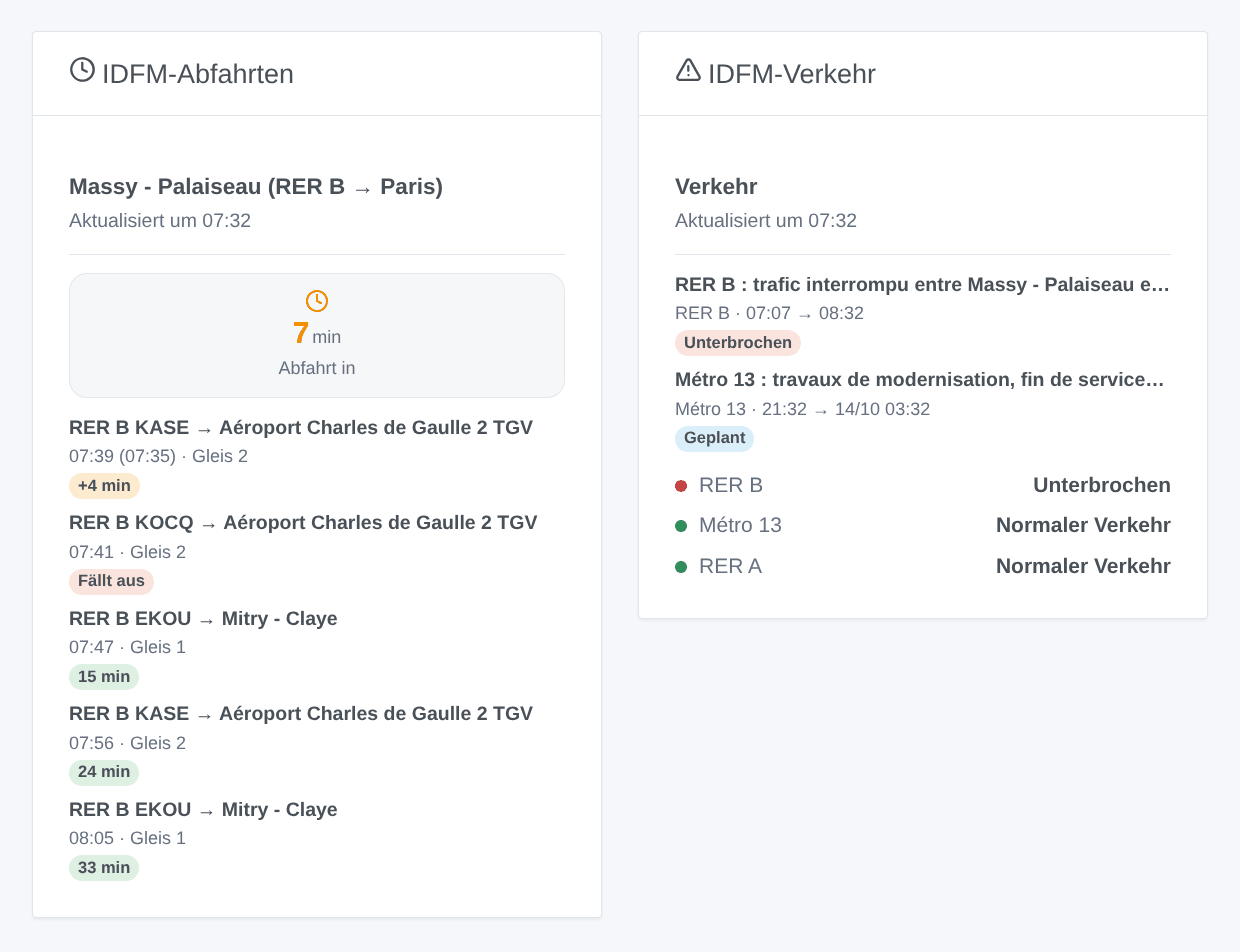
Task: Click 'Aktualisiert um 07:32' in Verkehr card
Action: tap(766, 221)
